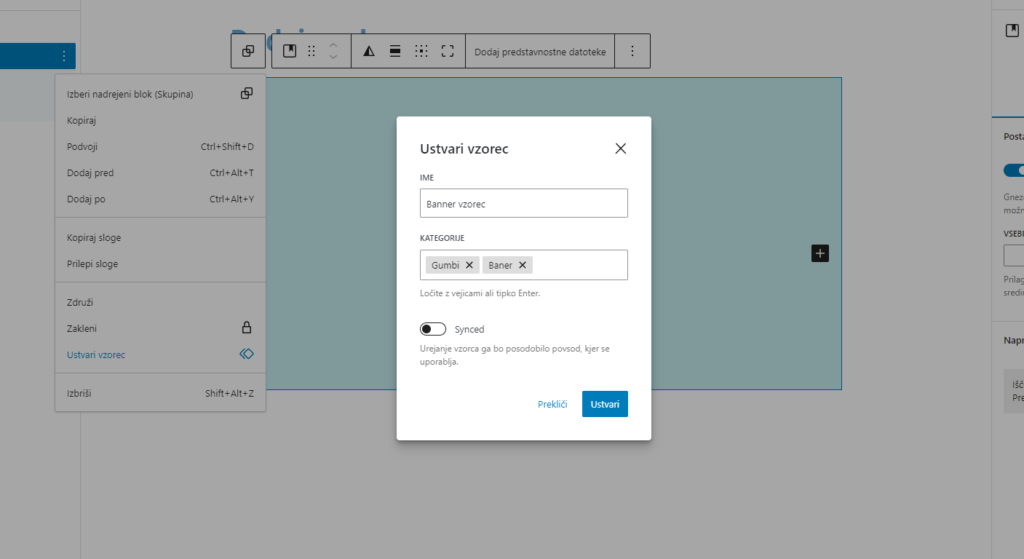Image resolution: width=1024 pixels, height=559 pixels.
Task: Click the black plus block inserter
Action: tap(820, 253)
